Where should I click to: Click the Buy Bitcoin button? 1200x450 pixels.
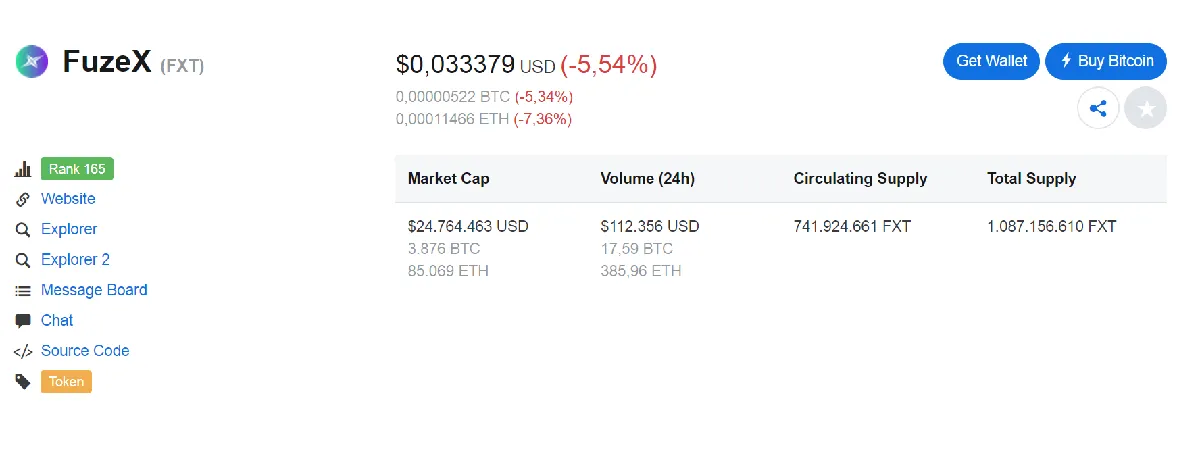[x=1106, y=61]
